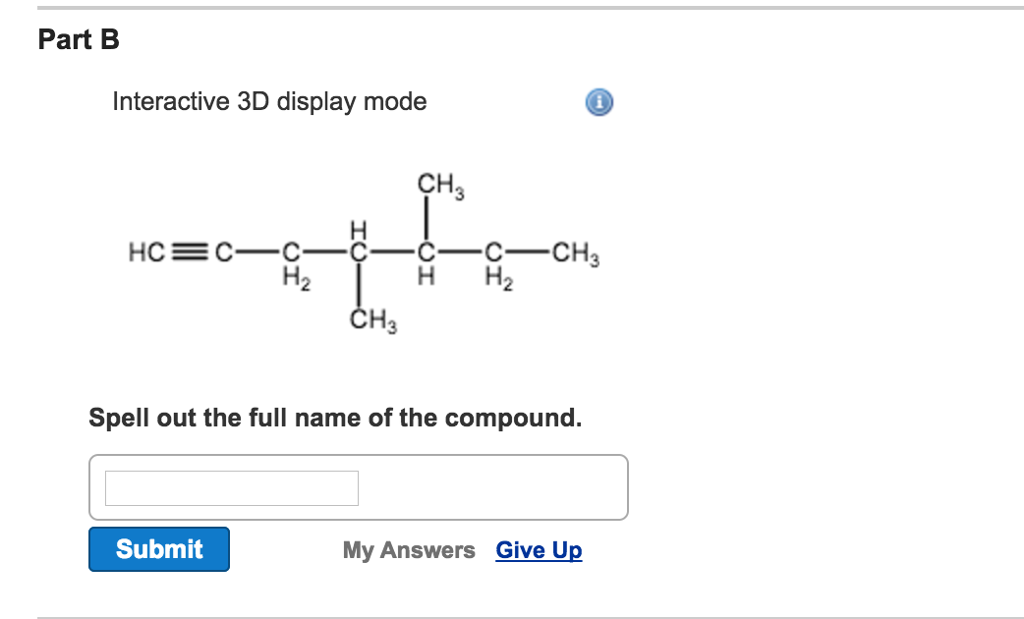Click the Submit button
1024x619 pixels.
(158, 548)
